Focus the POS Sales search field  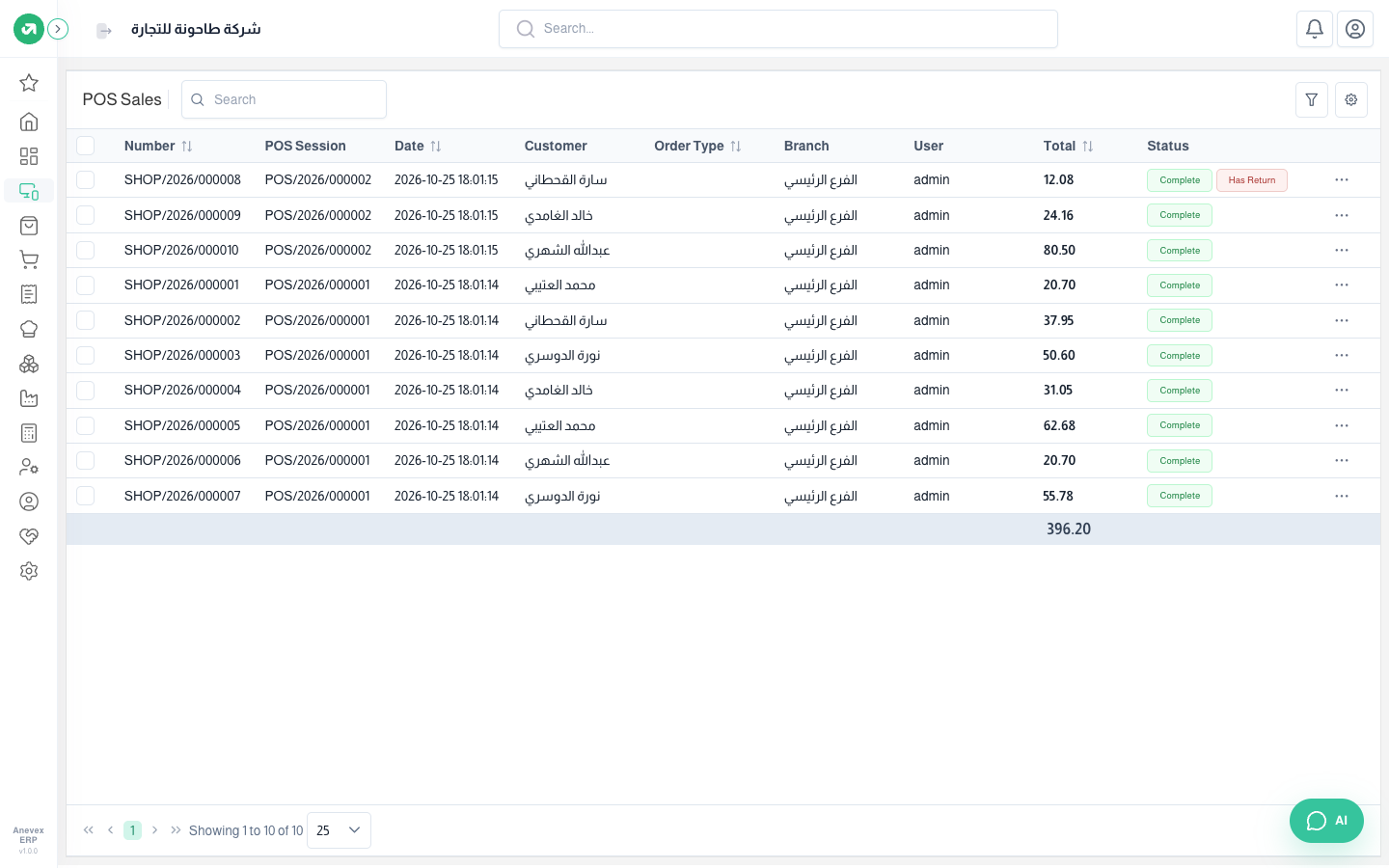(284, 99)
